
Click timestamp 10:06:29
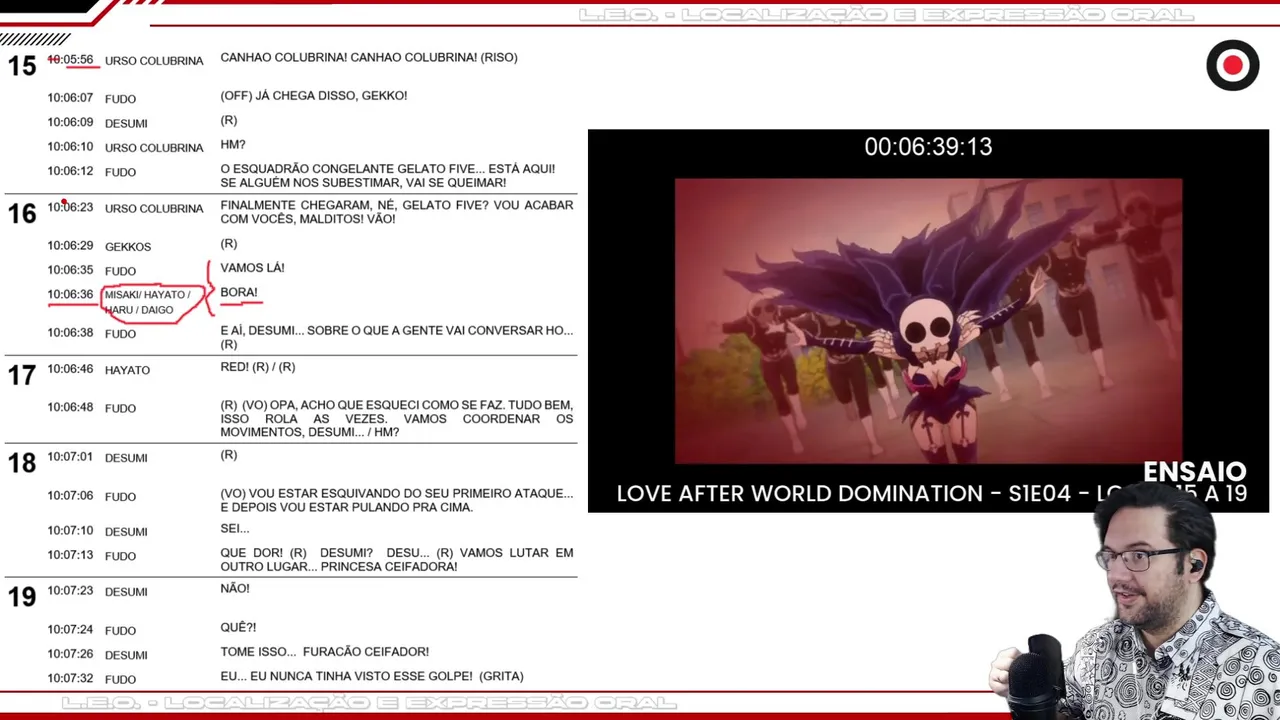click(70, 246)
